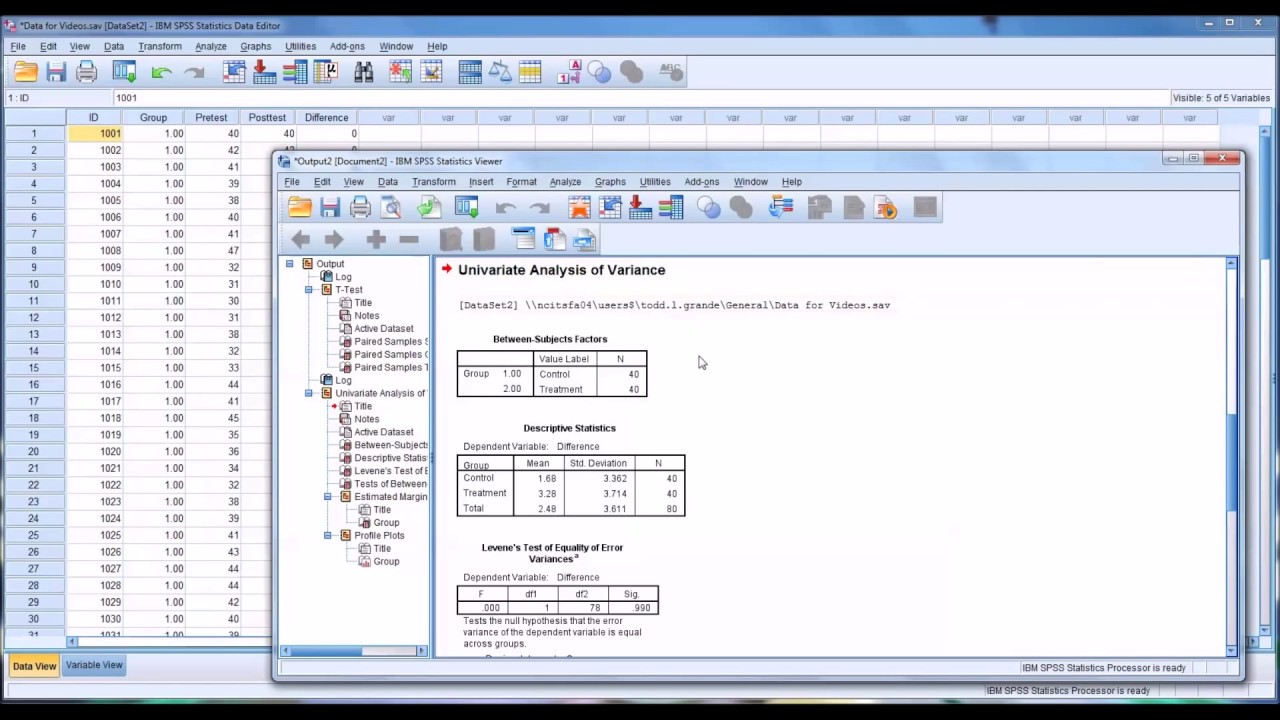Click Select Last Output icon in Viewer
Image resolution: width=1280 pixels, height=720 pixels.
pos(781,207)
